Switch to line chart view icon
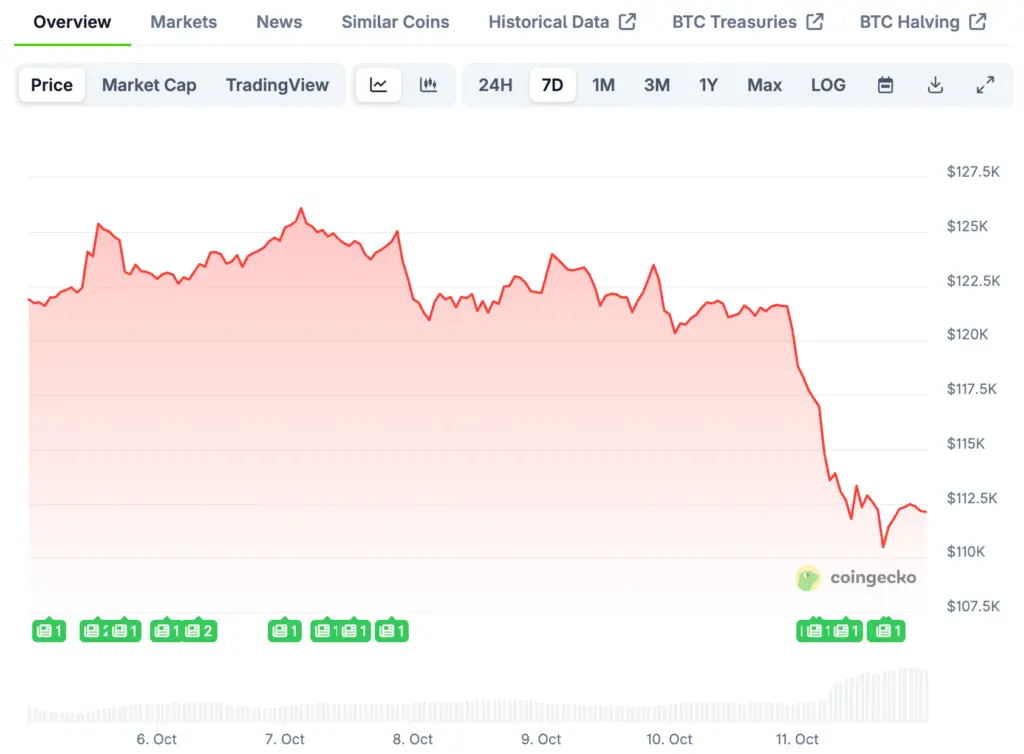This screenshot has width=1024, height=754. (x=378, y=85)
